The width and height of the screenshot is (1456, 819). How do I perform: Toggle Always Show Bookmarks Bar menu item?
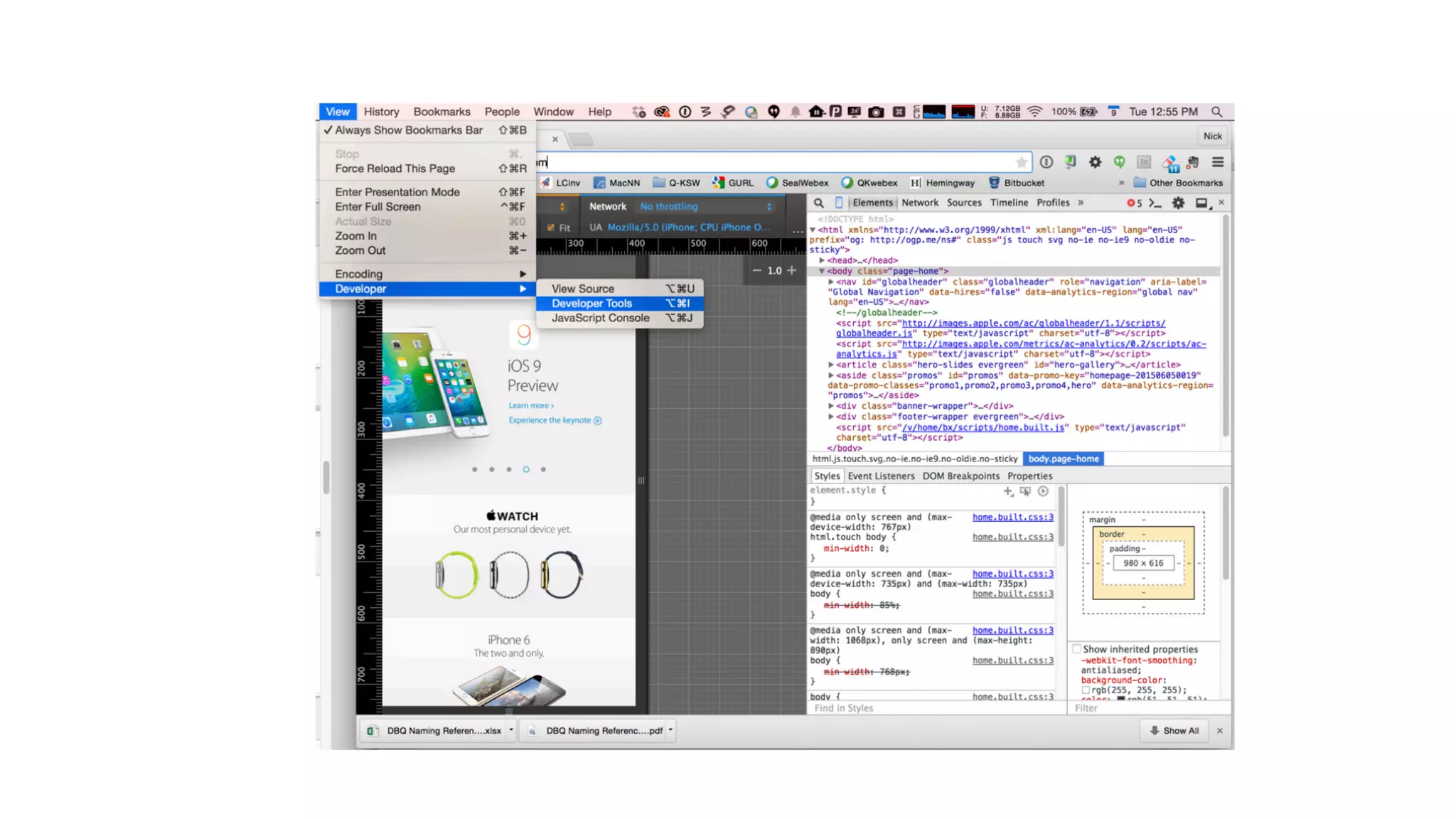427,130
